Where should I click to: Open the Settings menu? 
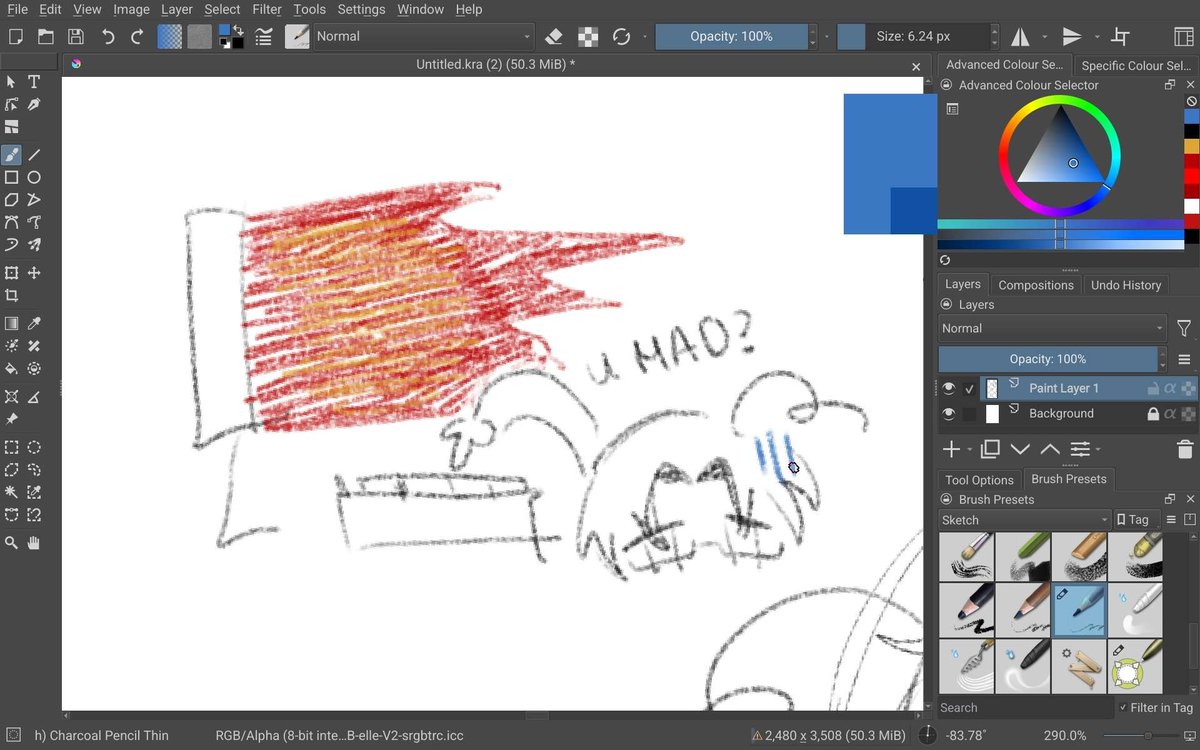(x=361, y=10)
